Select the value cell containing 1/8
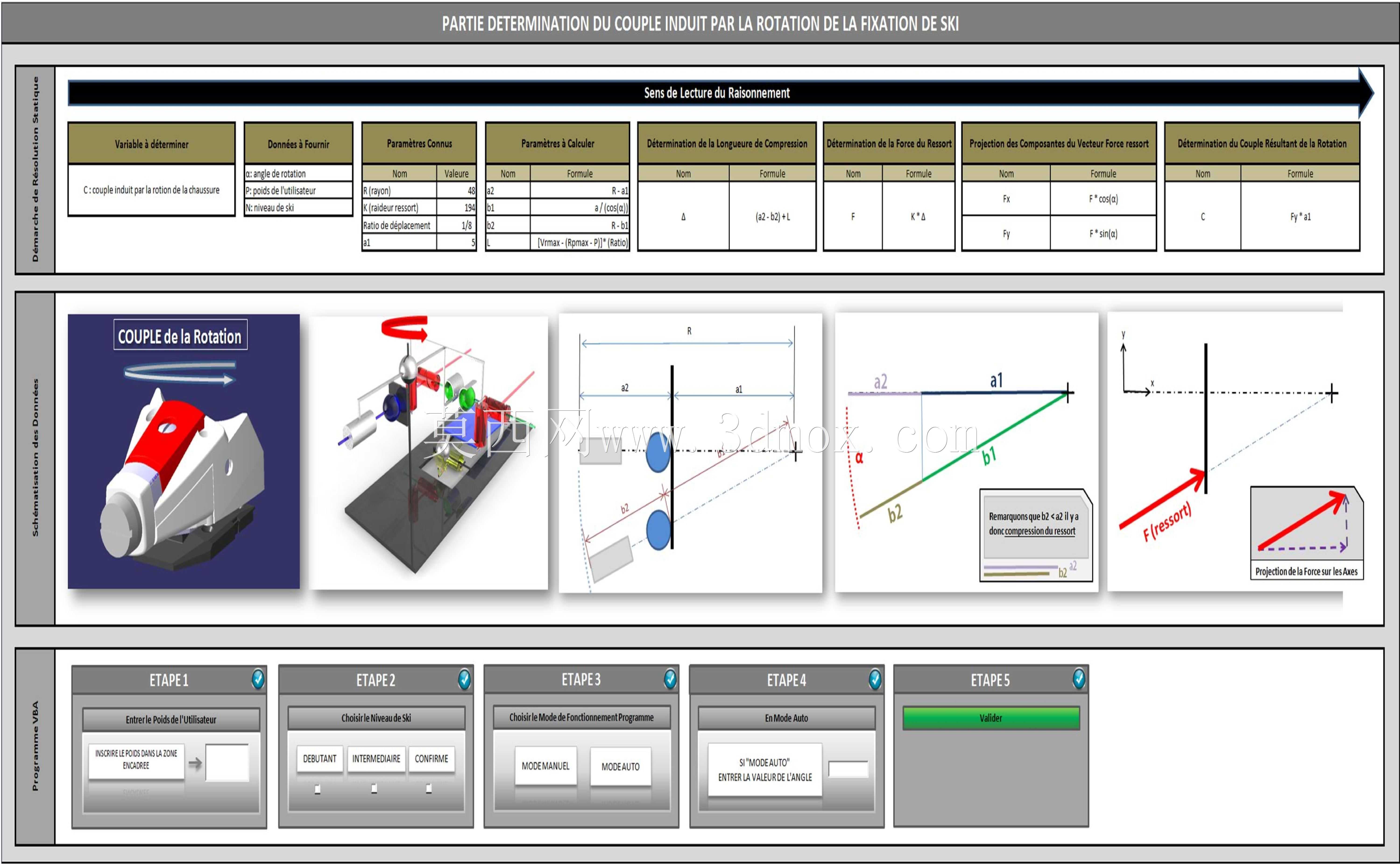The width and height of the screenshot is (1400, 864). pyautogui.click(x=456, y=225)
